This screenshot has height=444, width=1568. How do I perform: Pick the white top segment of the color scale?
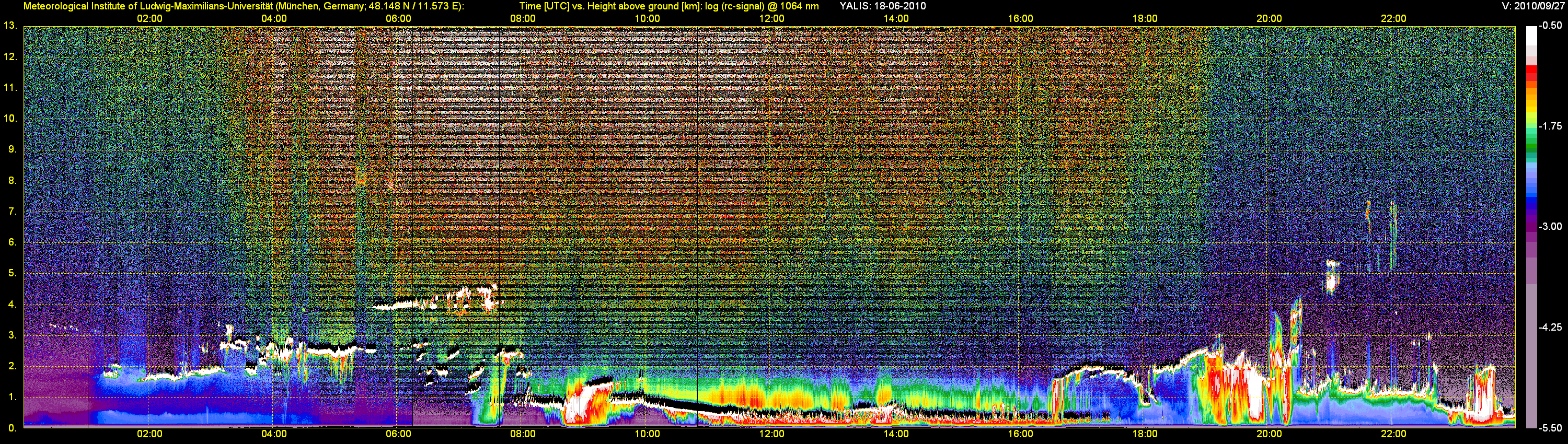pos(1531,36)
